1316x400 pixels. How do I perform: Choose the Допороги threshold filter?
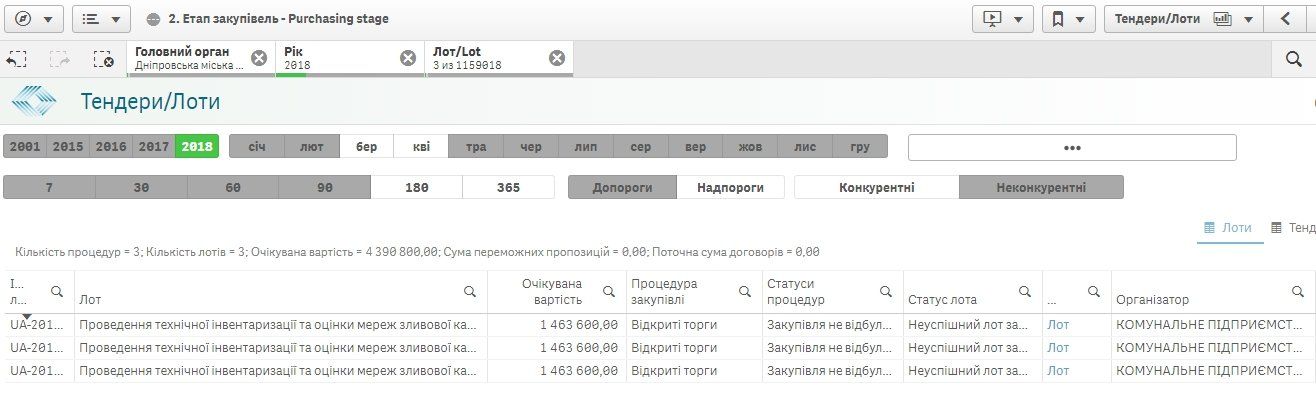622,187
